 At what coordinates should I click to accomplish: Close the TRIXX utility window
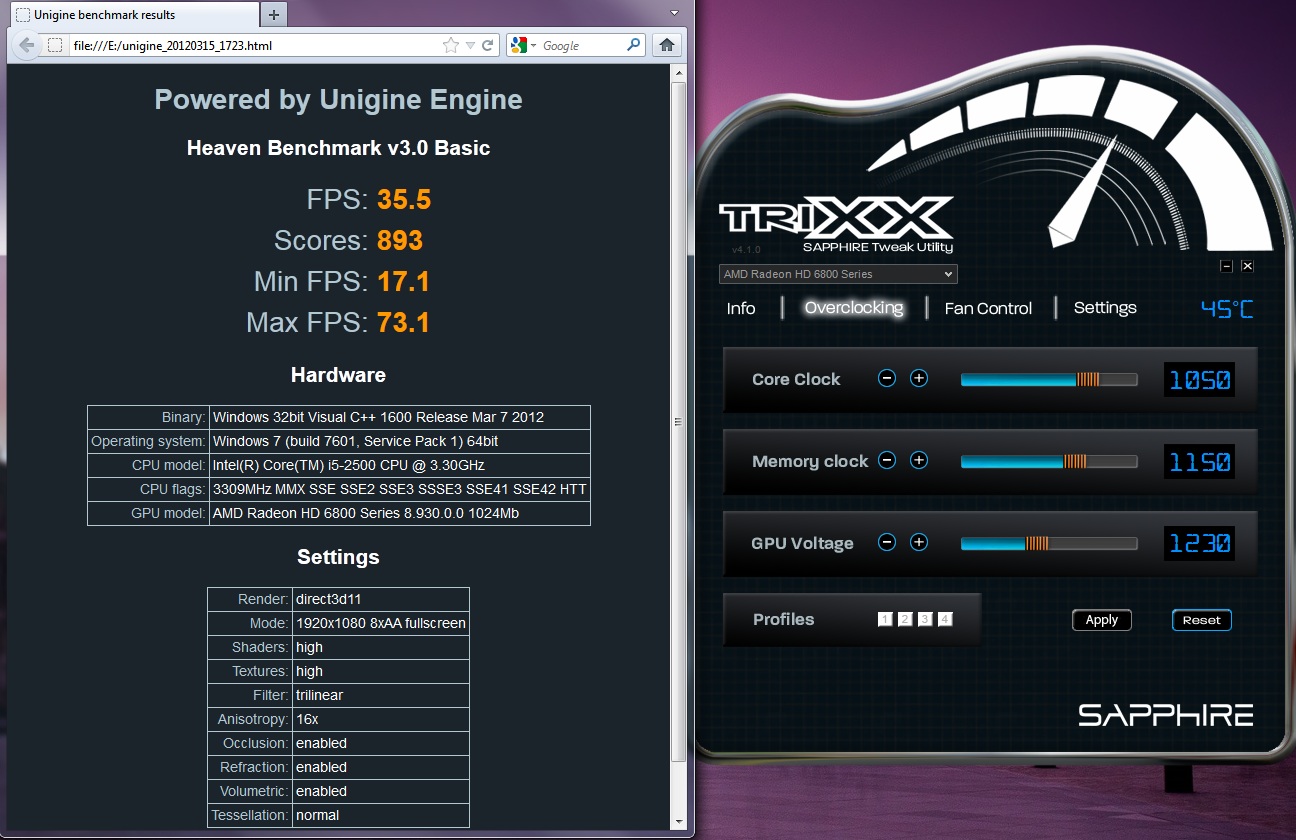(x=1247, y=266)
